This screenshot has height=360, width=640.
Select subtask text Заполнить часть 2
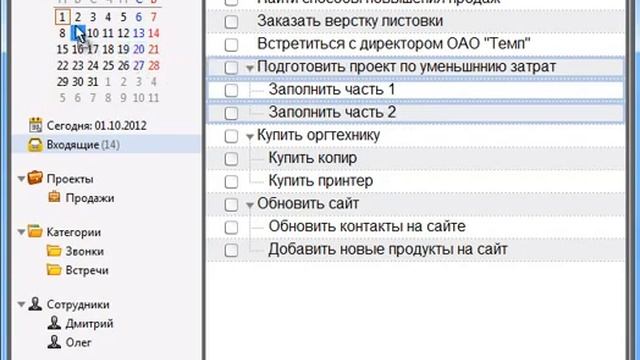pyautogui.click(x=332, y=112)
